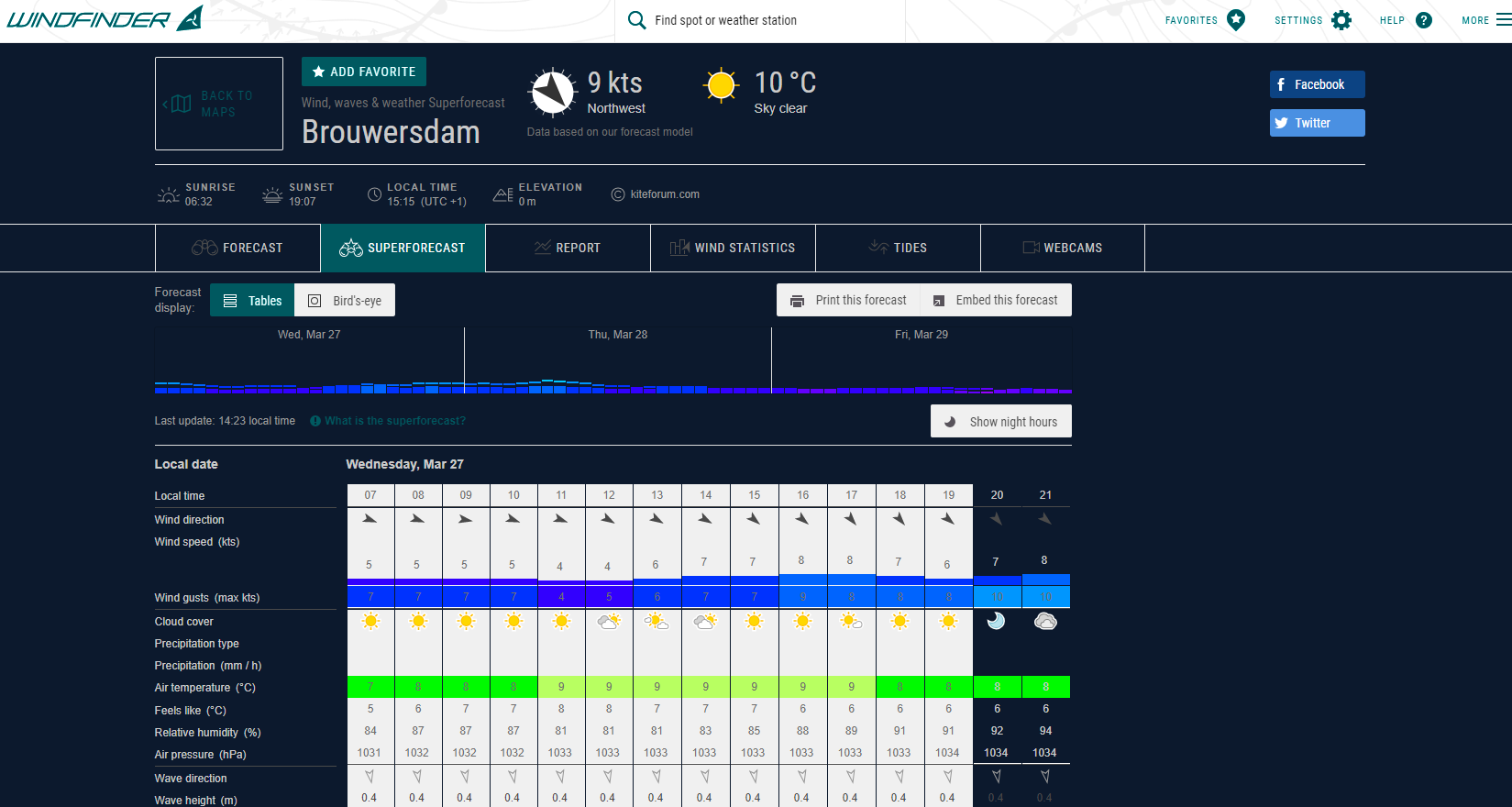This screenshot has height=807, width=1512.
Task: Click wind direction arrow for hour 07
Action: [x=370, y=519]
